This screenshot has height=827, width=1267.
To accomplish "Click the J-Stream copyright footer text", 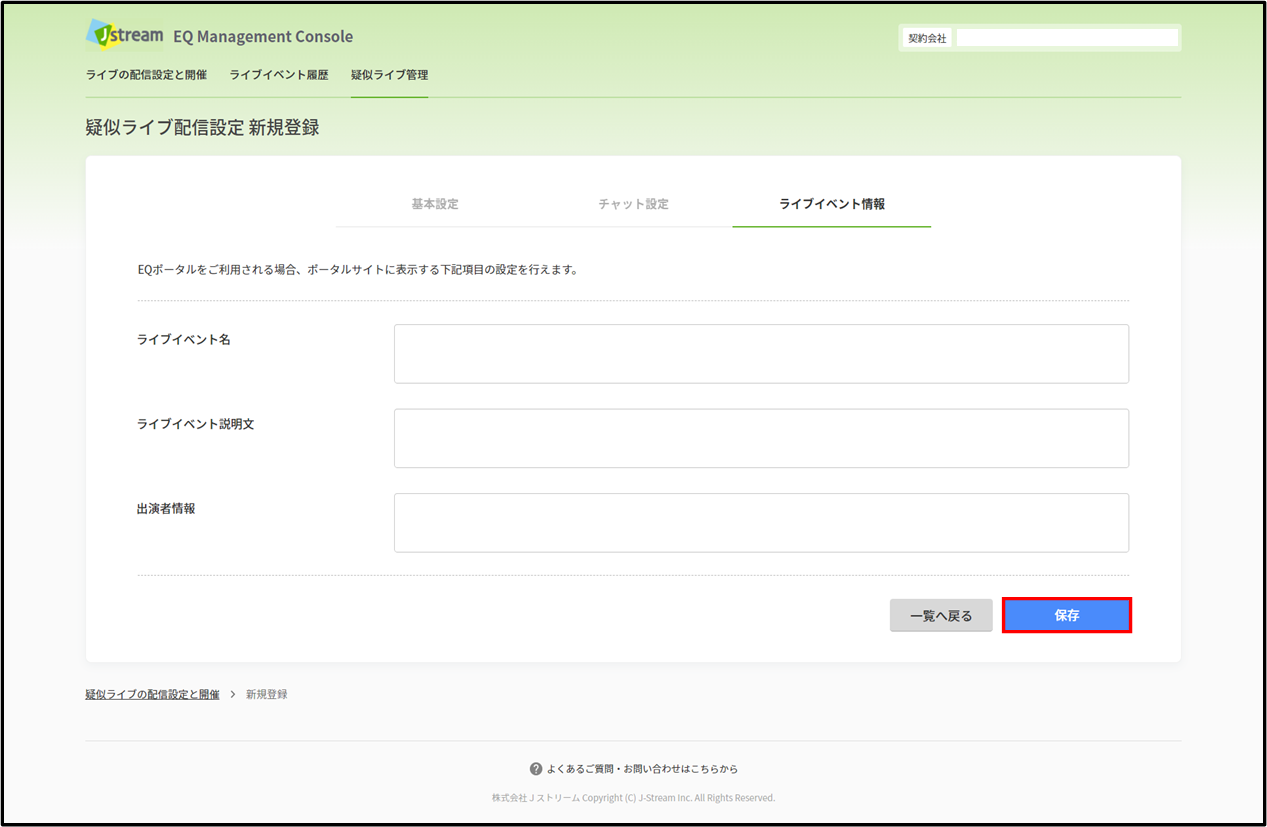I will pos(633,798).
